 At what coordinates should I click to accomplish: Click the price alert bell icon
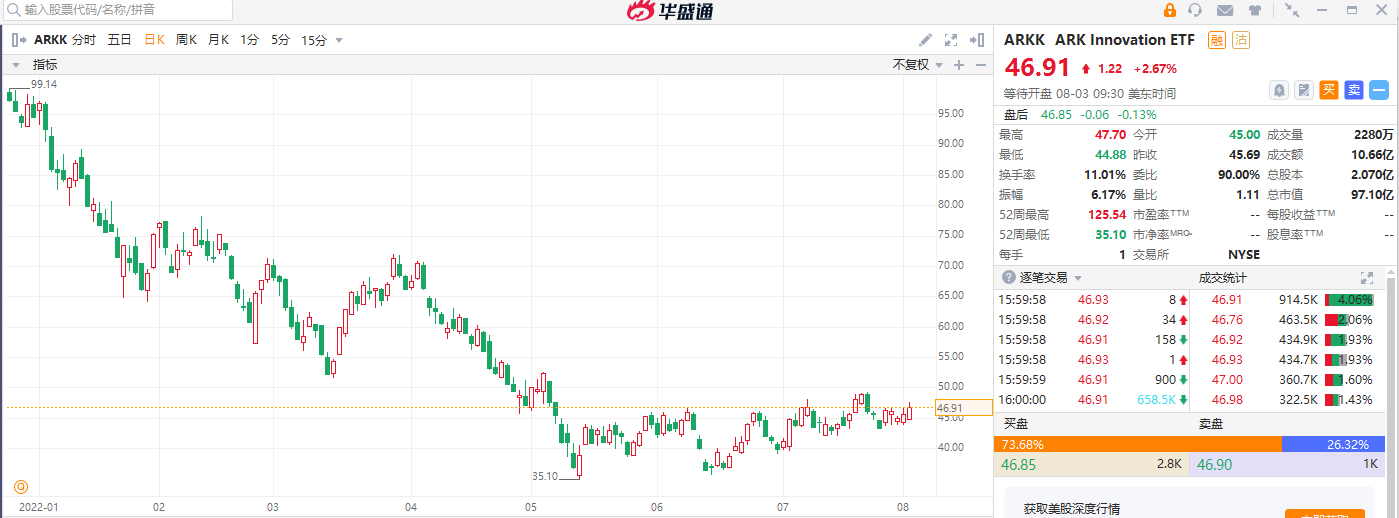[x=1279, y=90]
